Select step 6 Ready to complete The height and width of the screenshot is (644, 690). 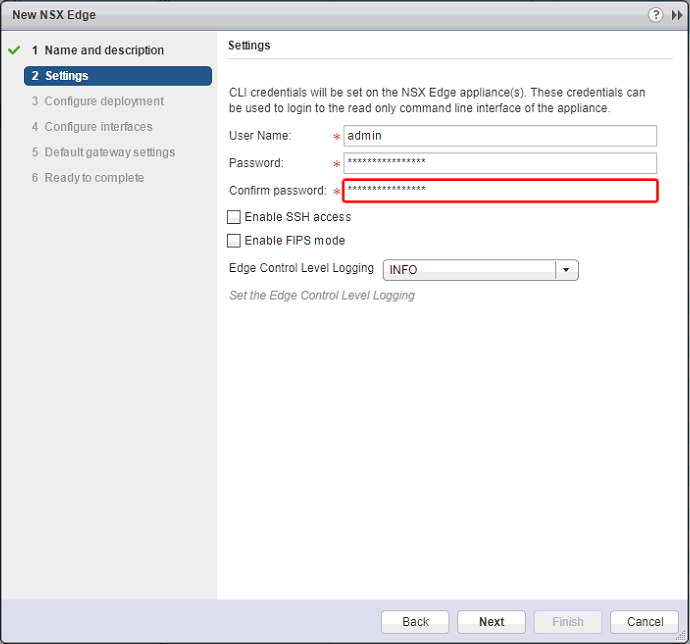94,178
